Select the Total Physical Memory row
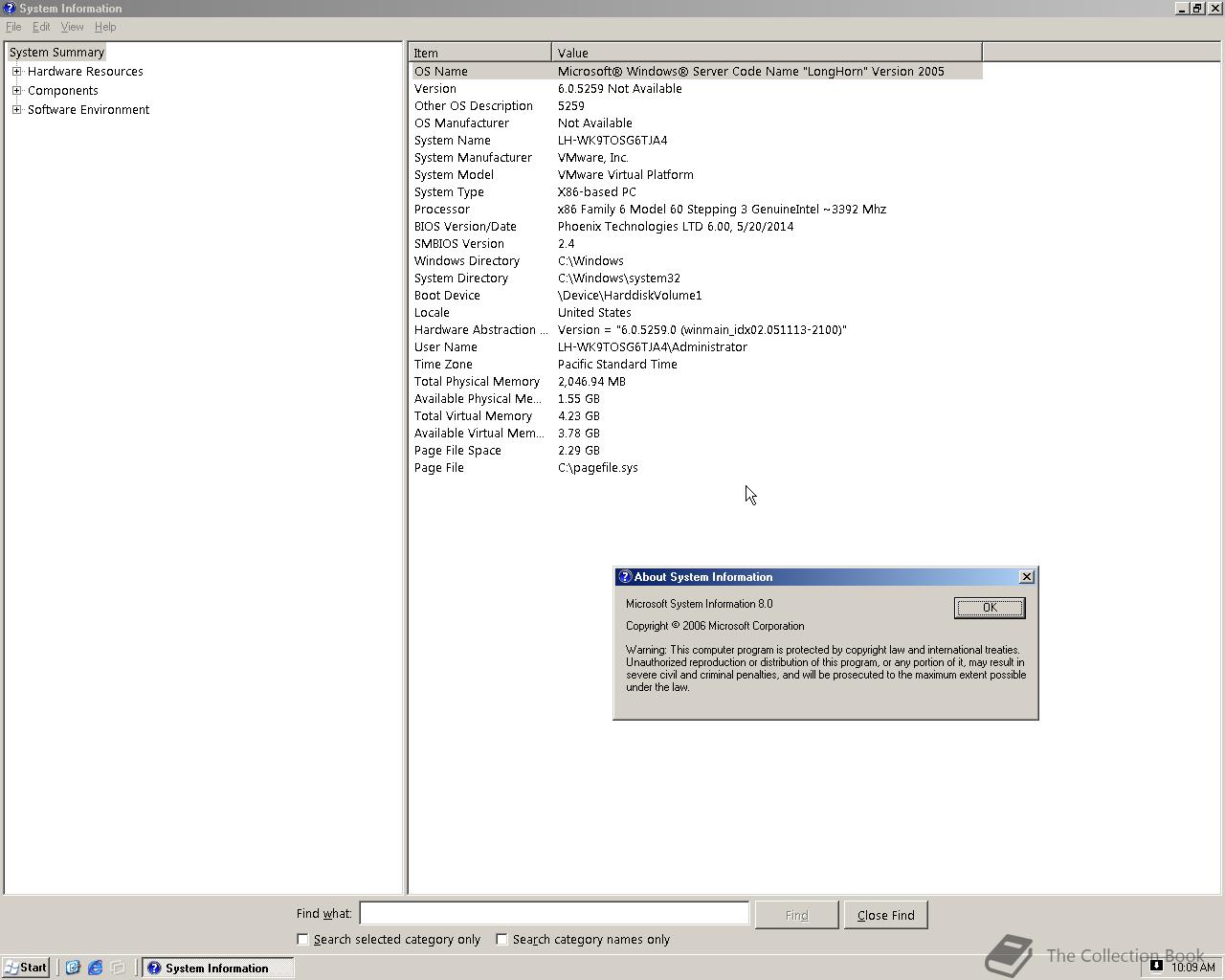The image size is (1225, 980). click(x=697, y=381)
